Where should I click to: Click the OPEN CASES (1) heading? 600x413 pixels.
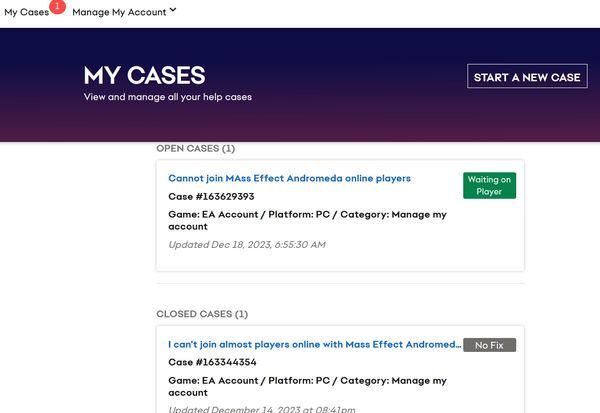click(196, 149)
